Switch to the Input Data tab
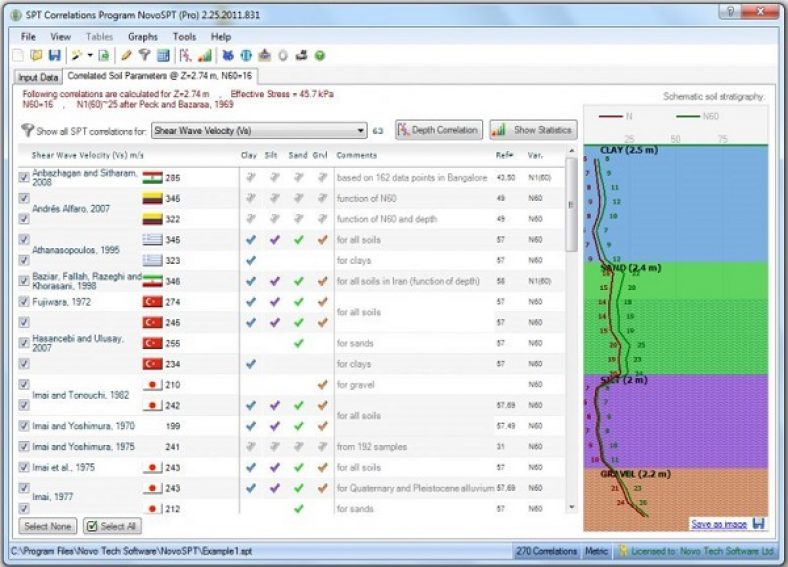The height and width of the screenshot is (567, 788). 38,77
